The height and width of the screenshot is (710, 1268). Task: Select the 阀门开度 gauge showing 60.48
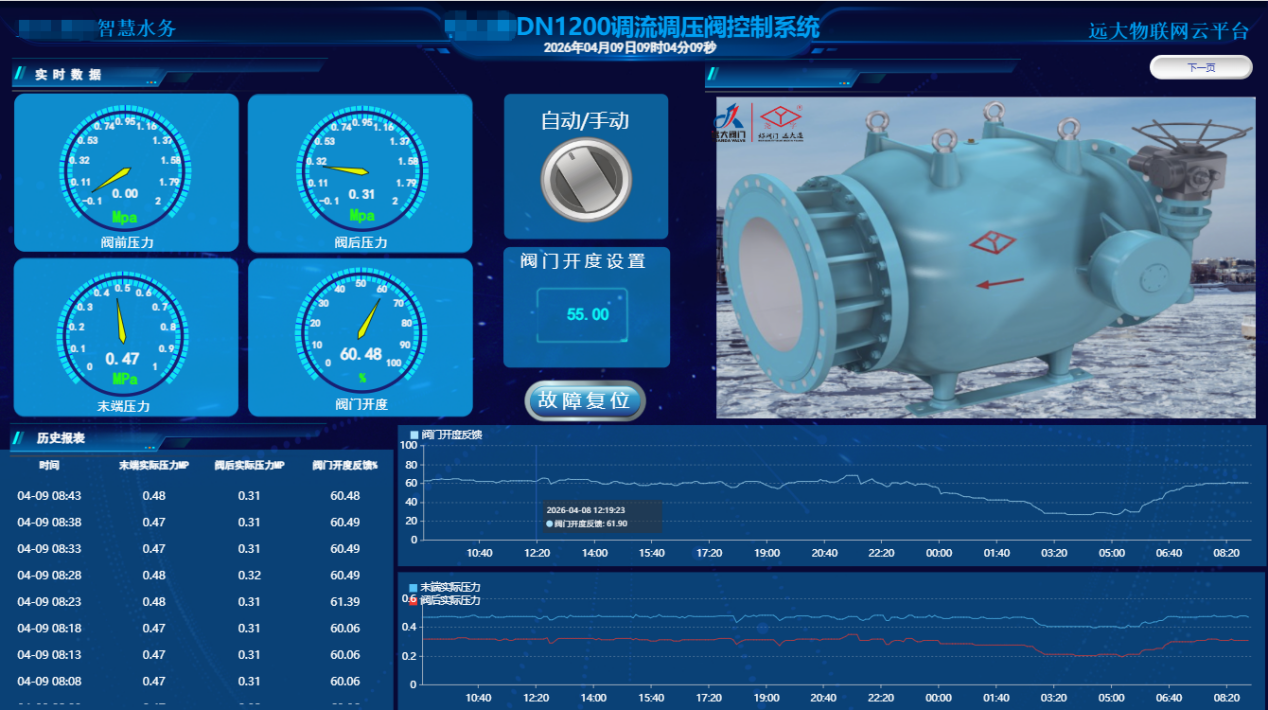(x=360, y=338)
